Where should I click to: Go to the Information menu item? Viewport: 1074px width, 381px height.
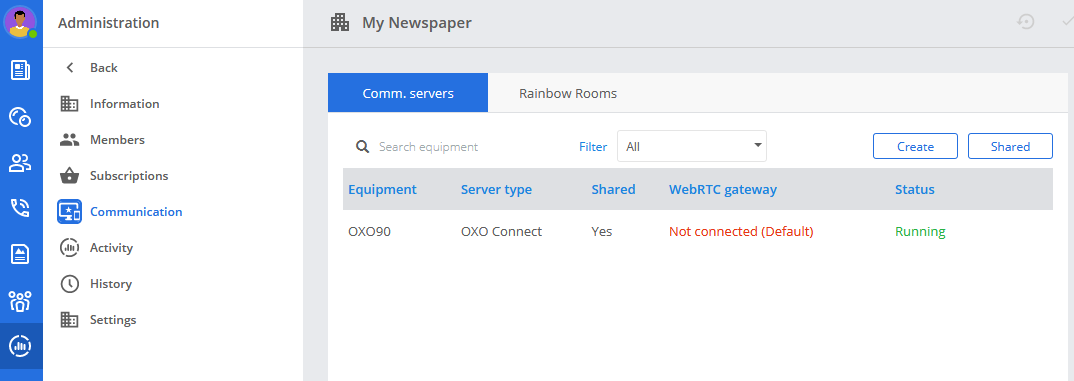point(125,104)
